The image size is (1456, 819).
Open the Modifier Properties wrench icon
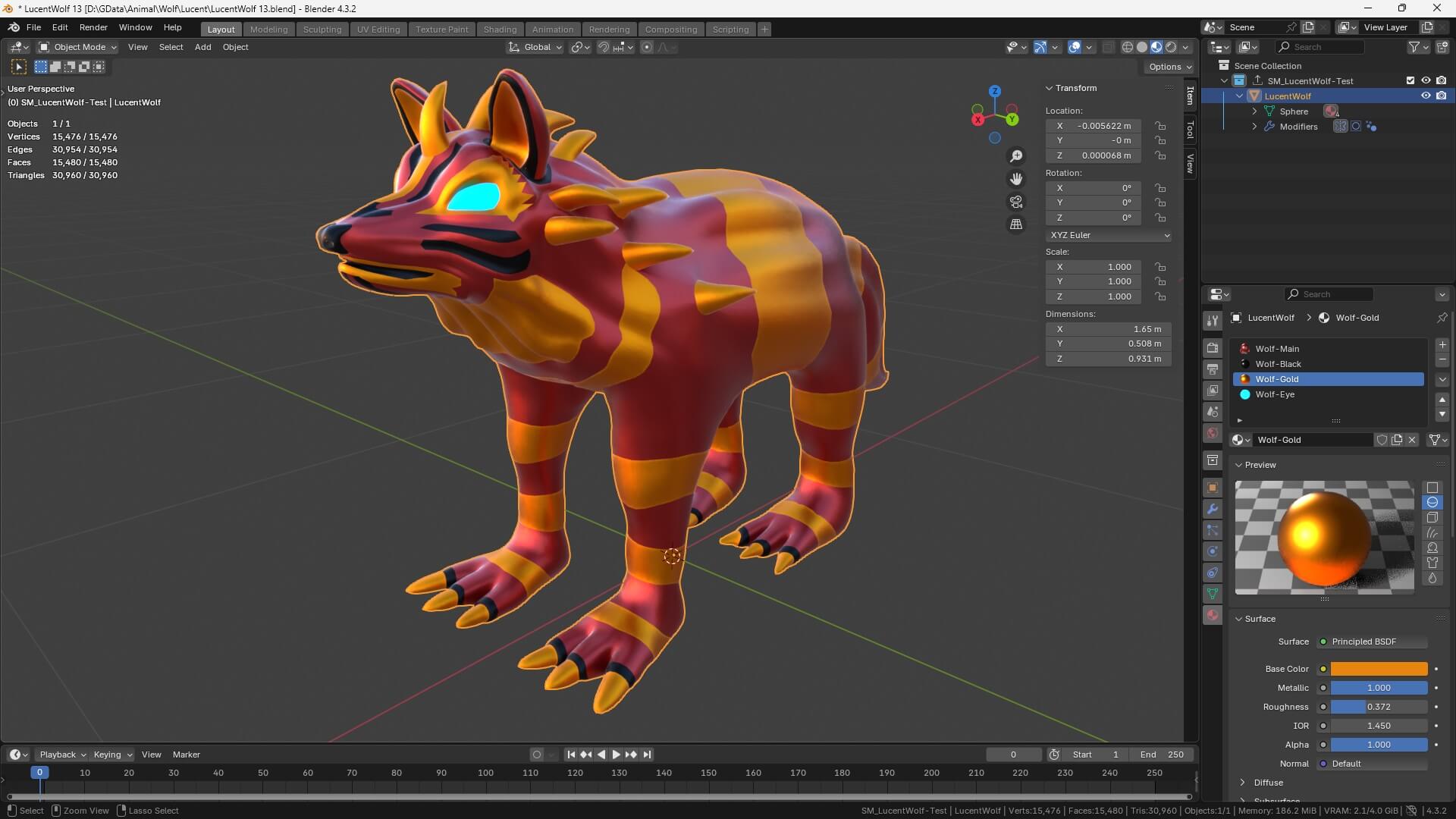(1213, 508)
